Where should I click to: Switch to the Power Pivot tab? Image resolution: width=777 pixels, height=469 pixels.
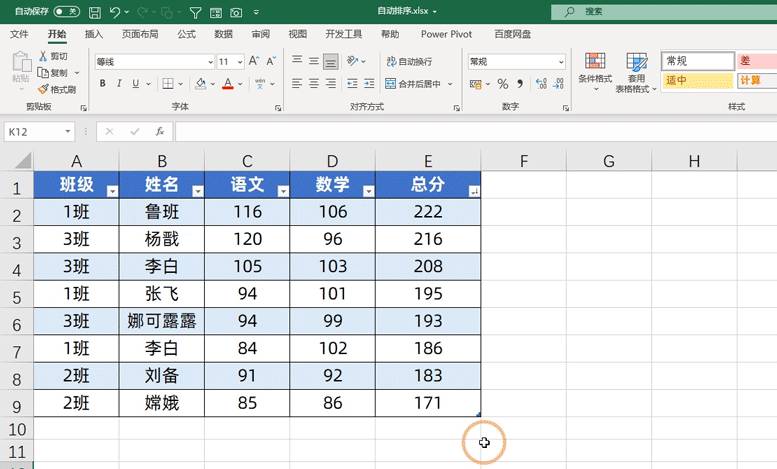(x=446, y=34)
